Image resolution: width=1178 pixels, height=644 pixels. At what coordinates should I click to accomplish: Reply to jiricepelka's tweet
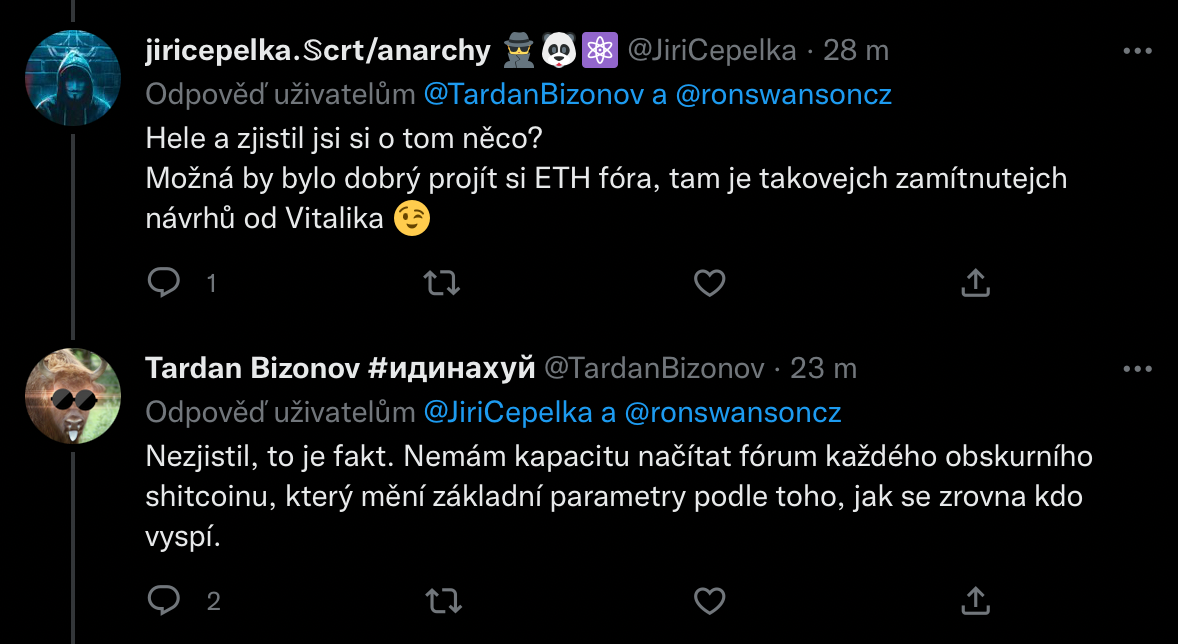point(163,283)
